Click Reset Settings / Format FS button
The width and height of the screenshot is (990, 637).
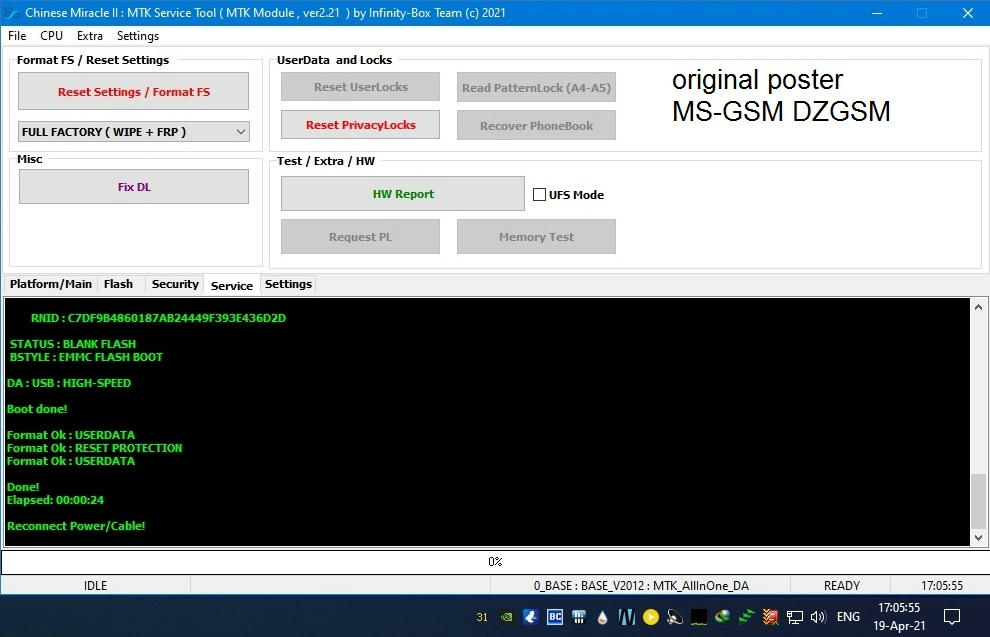[x=133, y=92]
